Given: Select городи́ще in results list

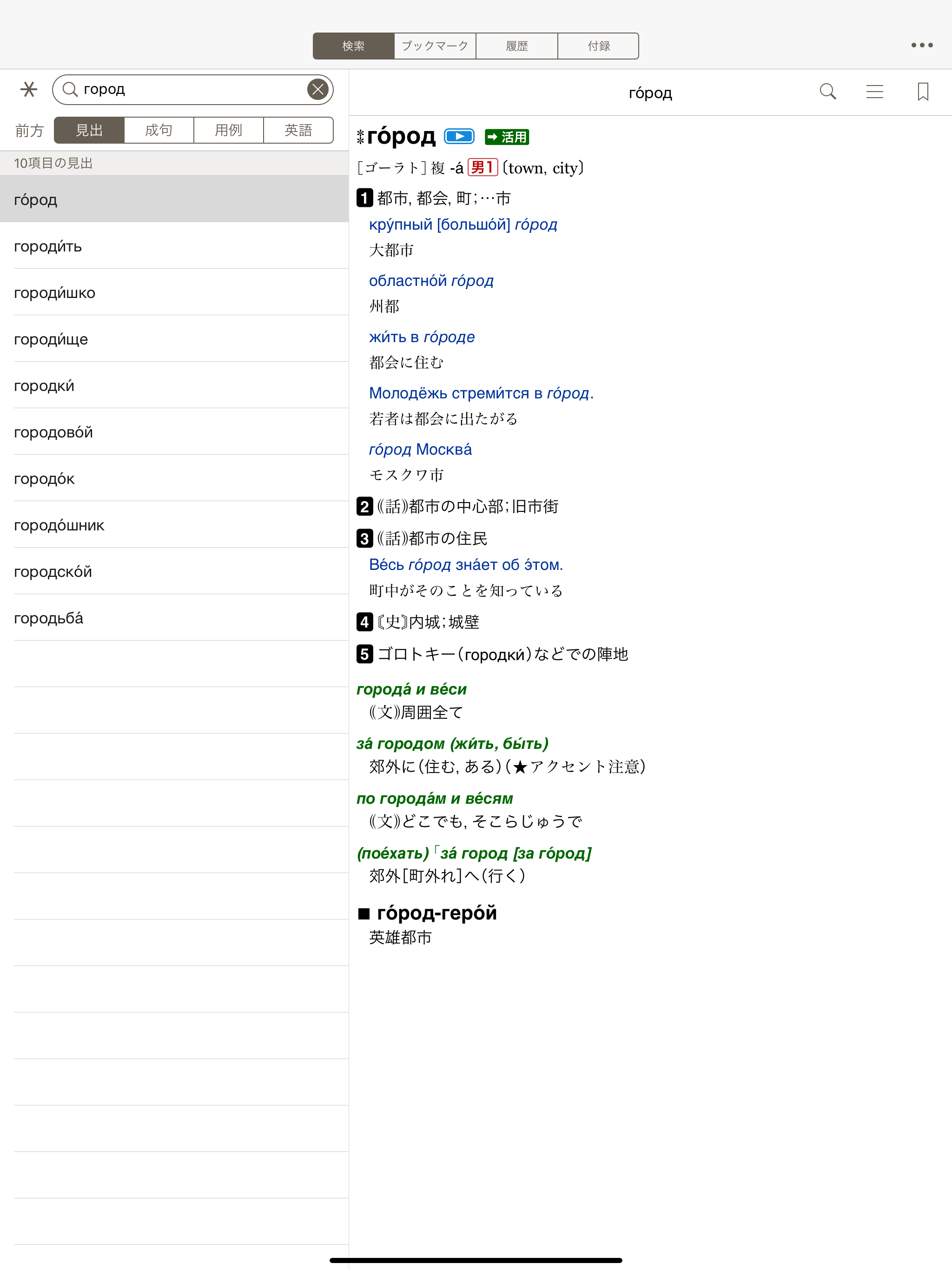Looking at the screenshot, I should 175,339.
